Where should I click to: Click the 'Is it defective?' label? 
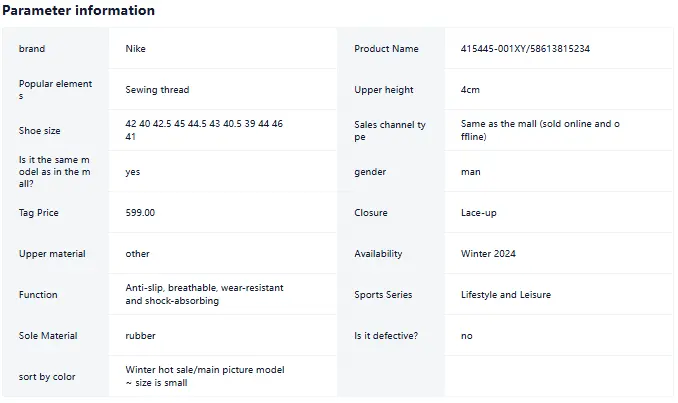click(386, 336)
